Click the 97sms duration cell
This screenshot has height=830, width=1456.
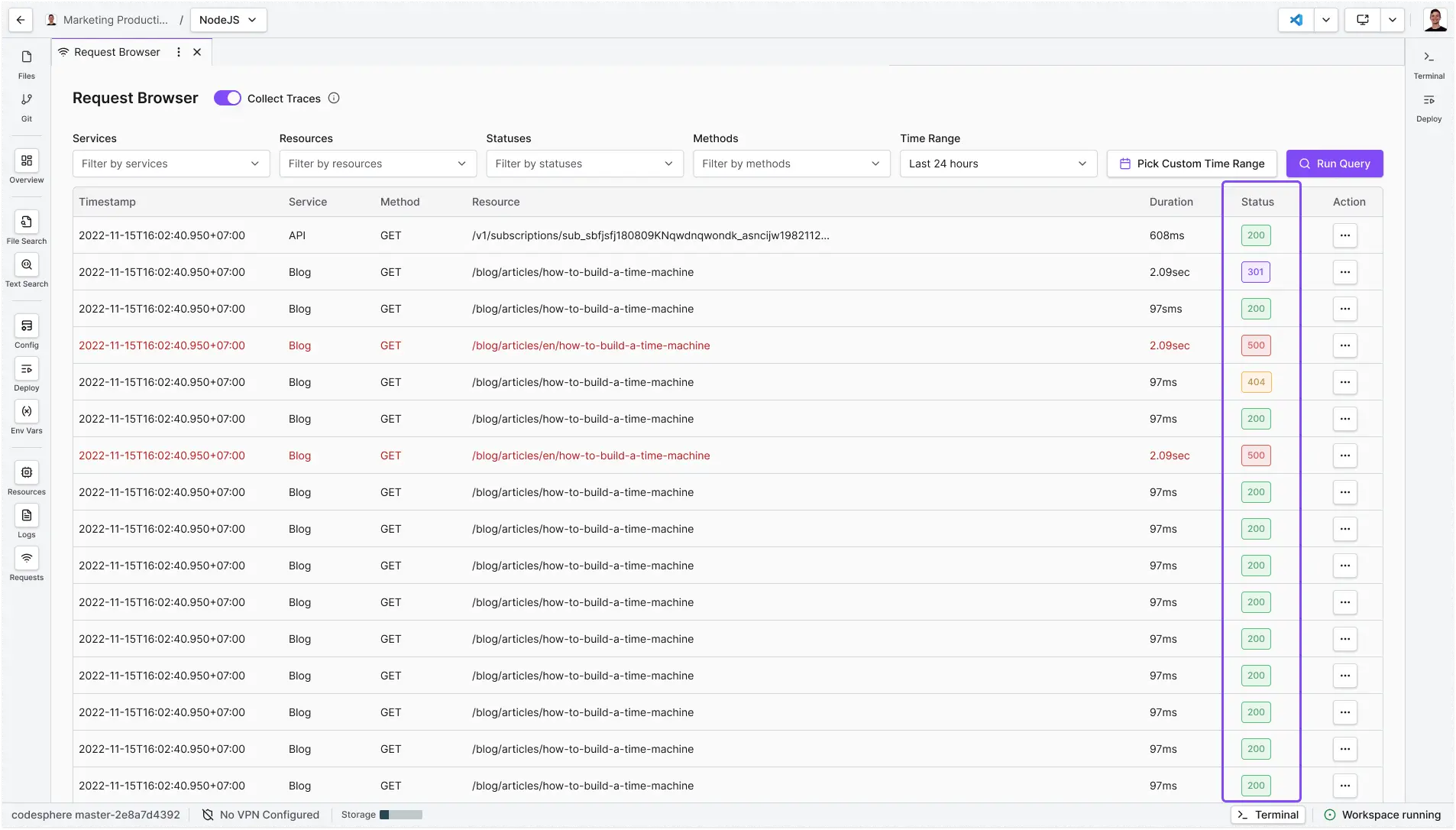tap(1166, 309)
